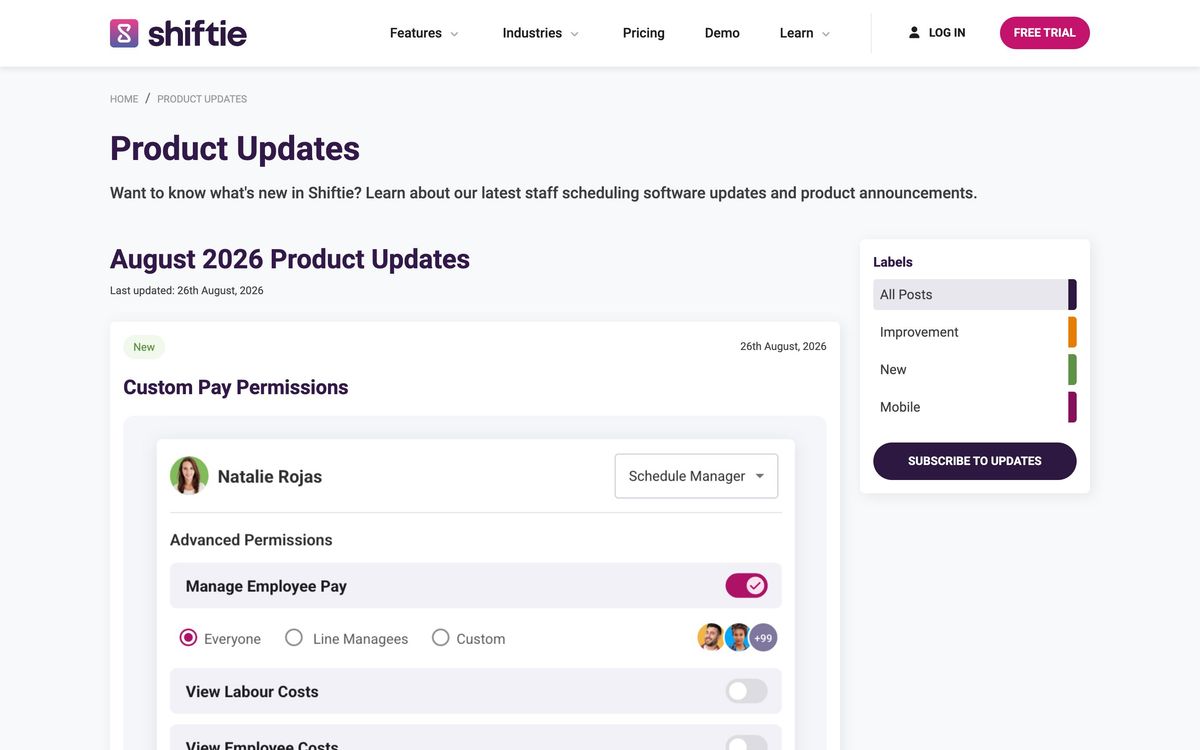The image size is (1200, 750).
Task: Click the green New color bar
Action: (1072, 369)
